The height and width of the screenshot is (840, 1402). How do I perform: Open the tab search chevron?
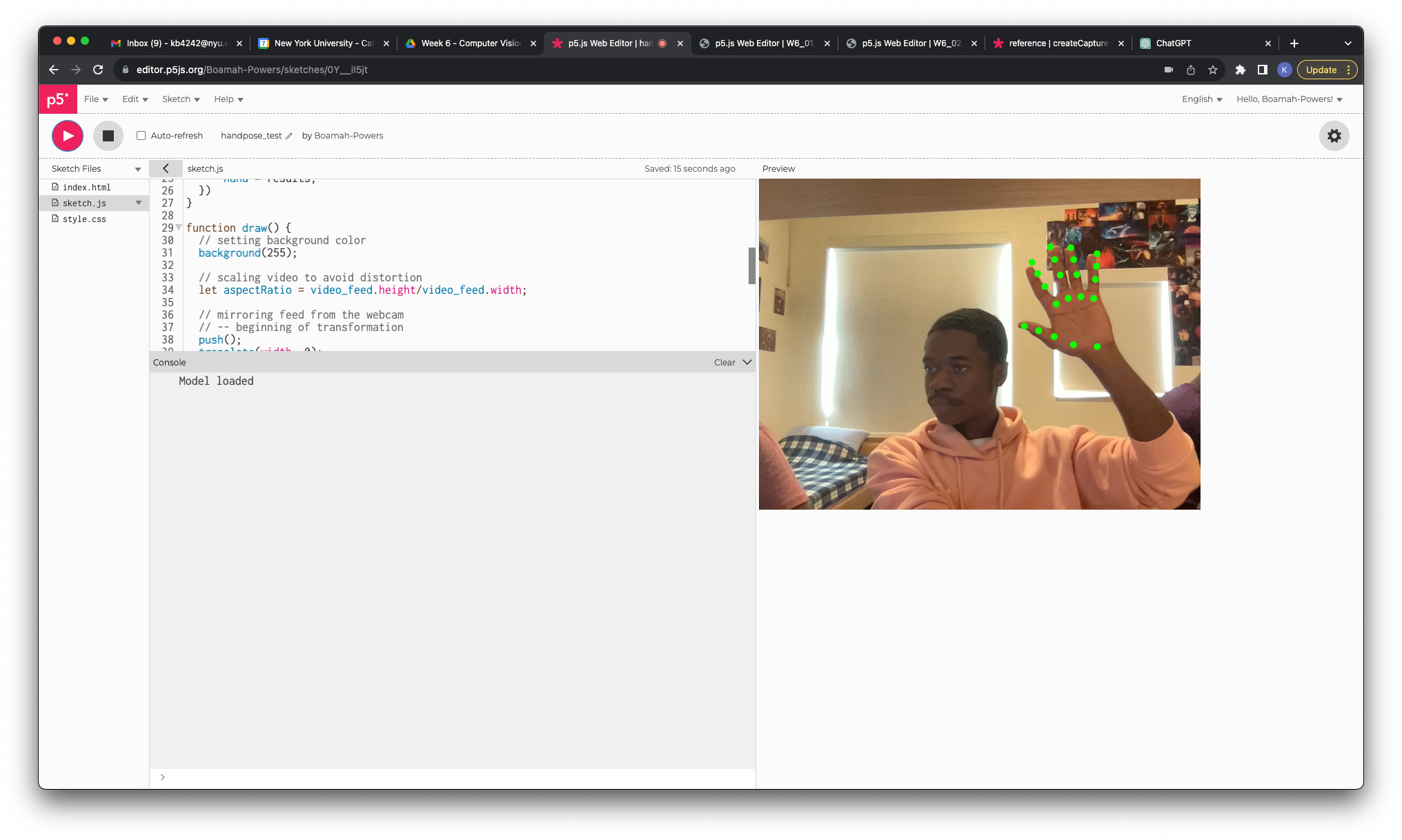tap(1348, 43)
